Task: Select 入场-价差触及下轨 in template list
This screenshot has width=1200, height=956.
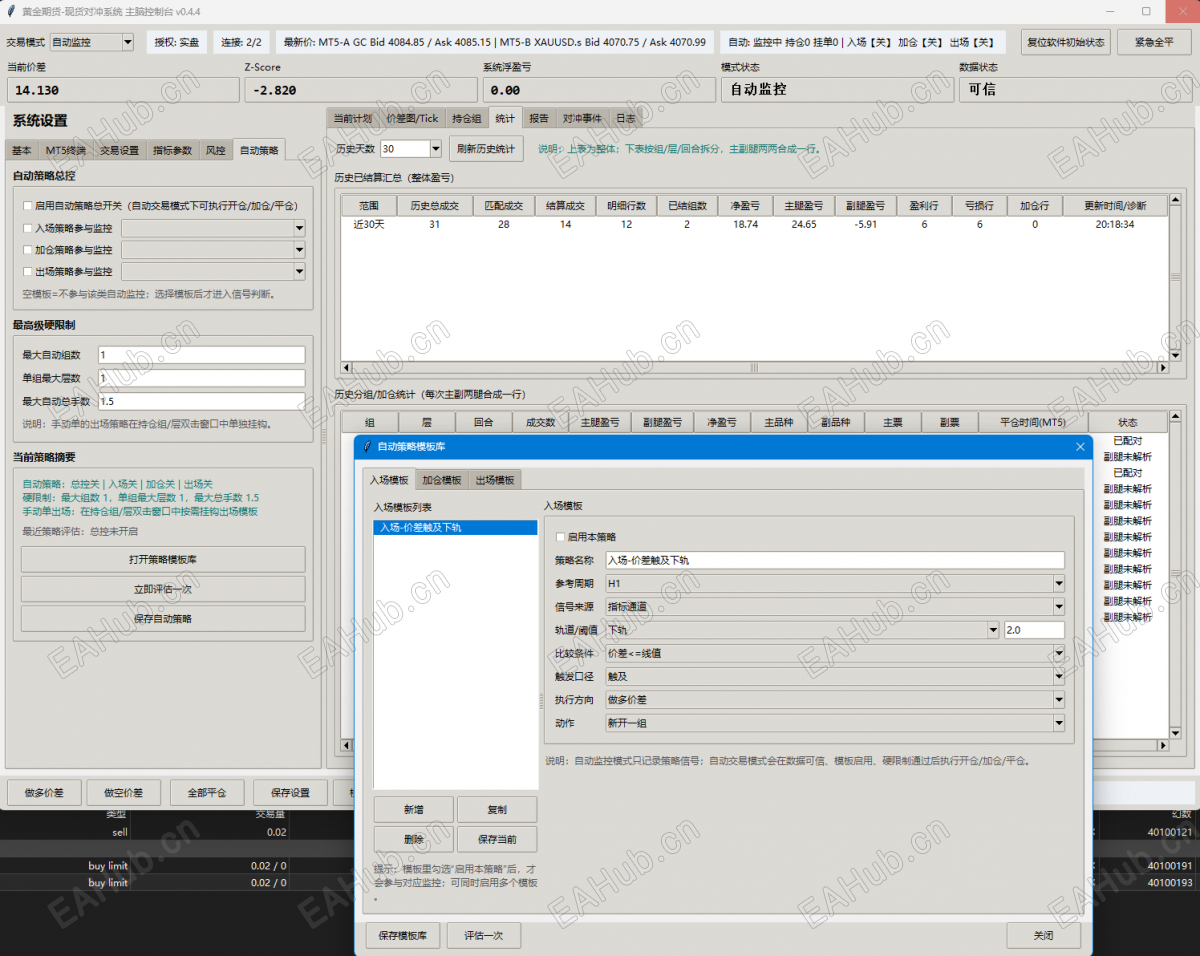Action: tap(455, 527)
